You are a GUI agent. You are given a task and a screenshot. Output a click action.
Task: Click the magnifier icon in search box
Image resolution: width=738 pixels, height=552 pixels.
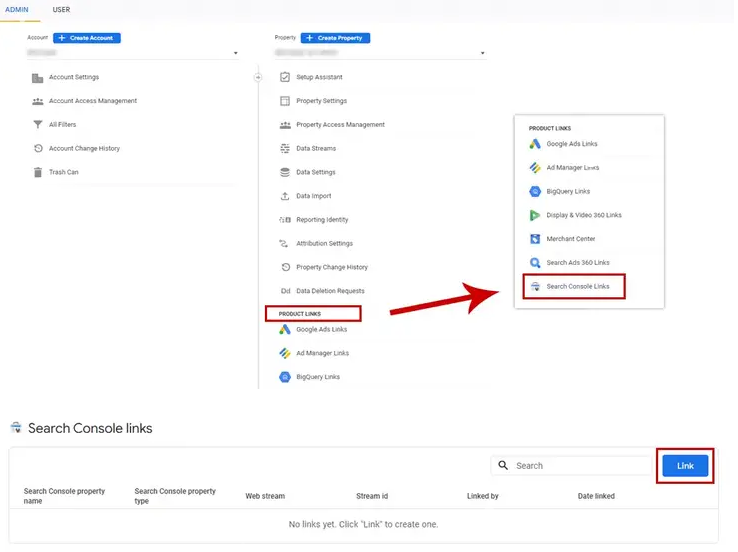pos(503,465)
